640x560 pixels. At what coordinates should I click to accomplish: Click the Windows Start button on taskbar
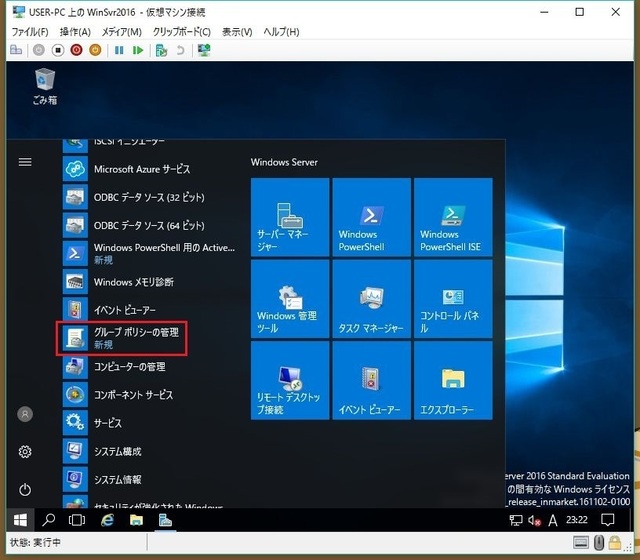19,520
